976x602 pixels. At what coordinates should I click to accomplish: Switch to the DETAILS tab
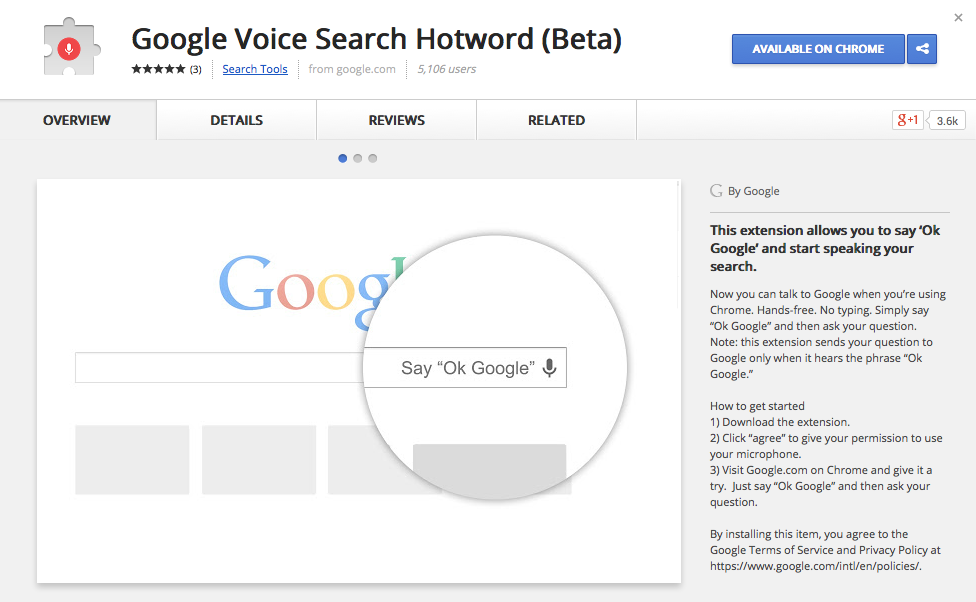click(x=236, y=119)
